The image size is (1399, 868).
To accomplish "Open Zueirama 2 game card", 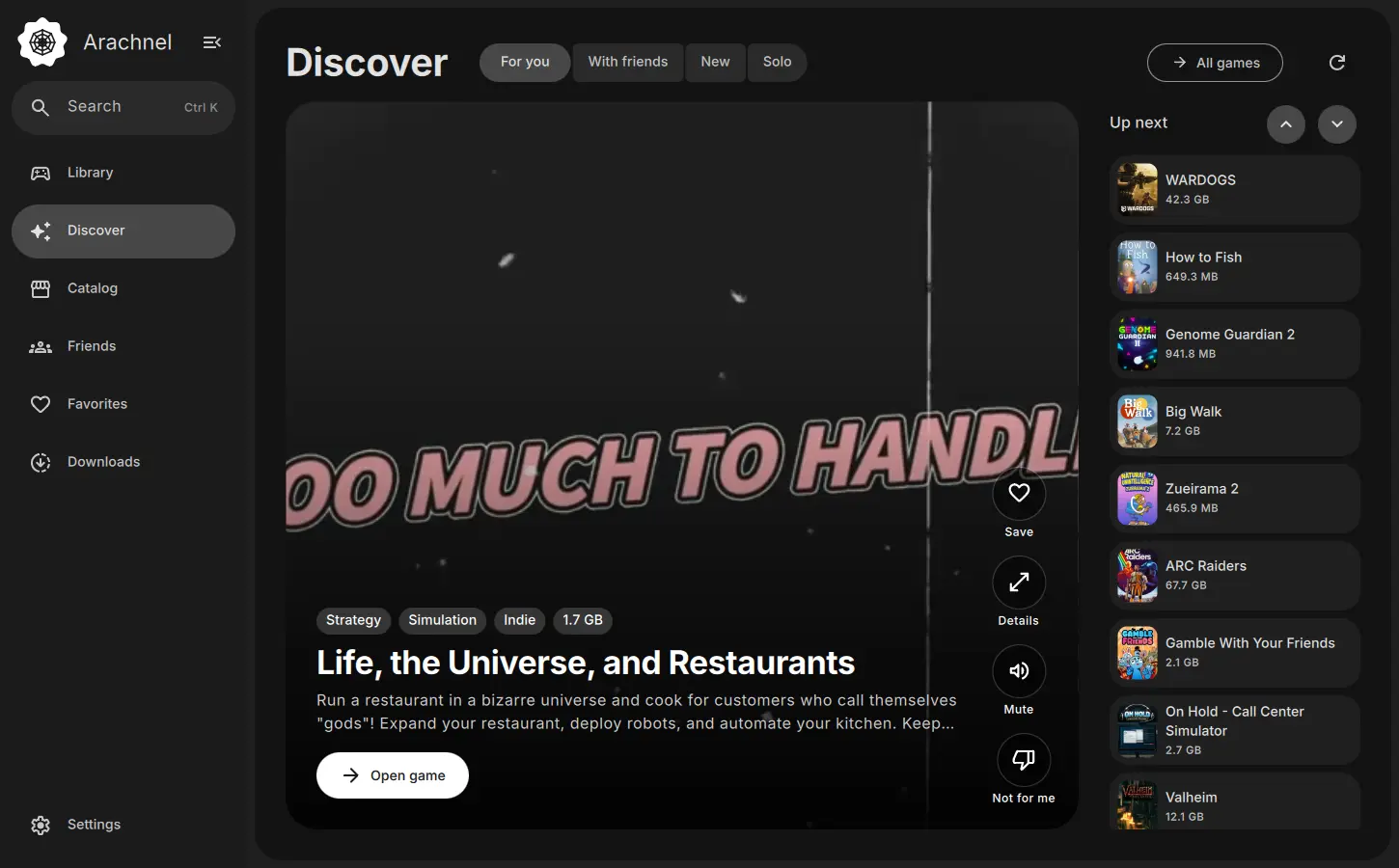I will point(1235,499).
